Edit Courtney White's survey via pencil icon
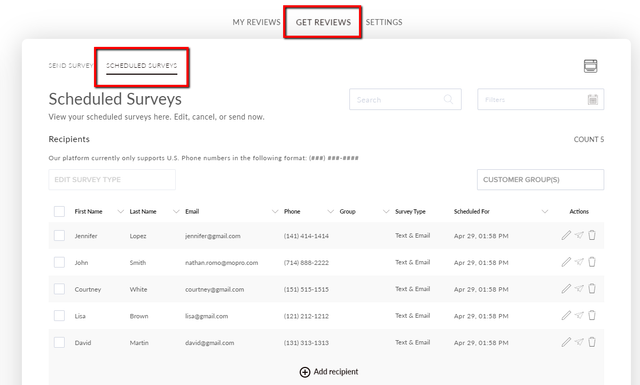 point(566,289)
